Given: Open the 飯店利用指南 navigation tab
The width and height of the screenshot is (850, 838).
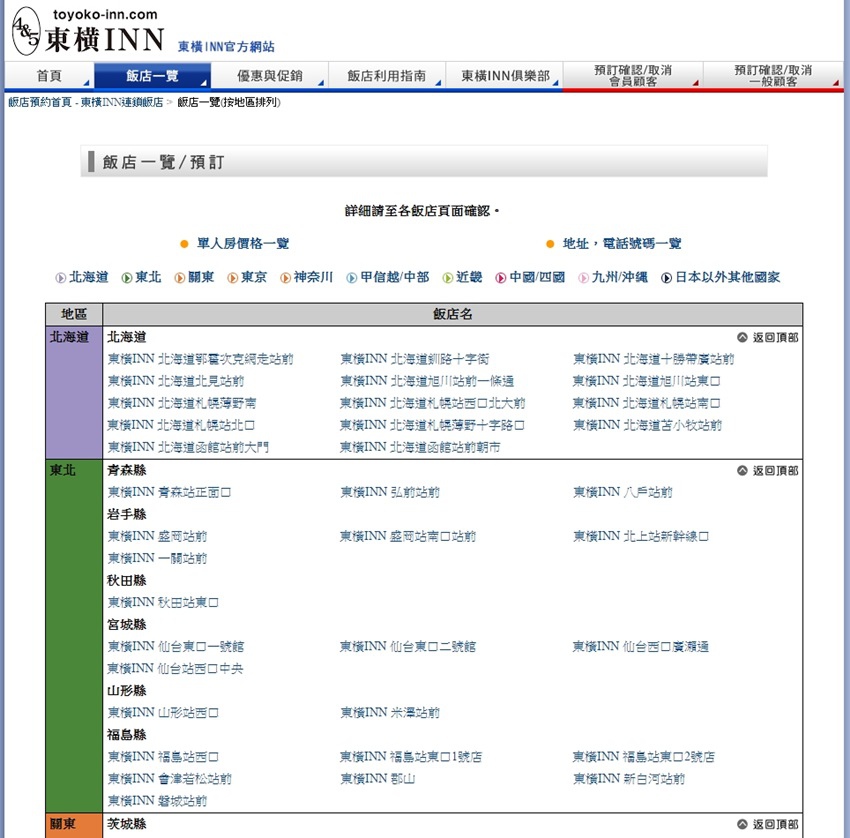Looking at the screenshot, I should 387,75.
